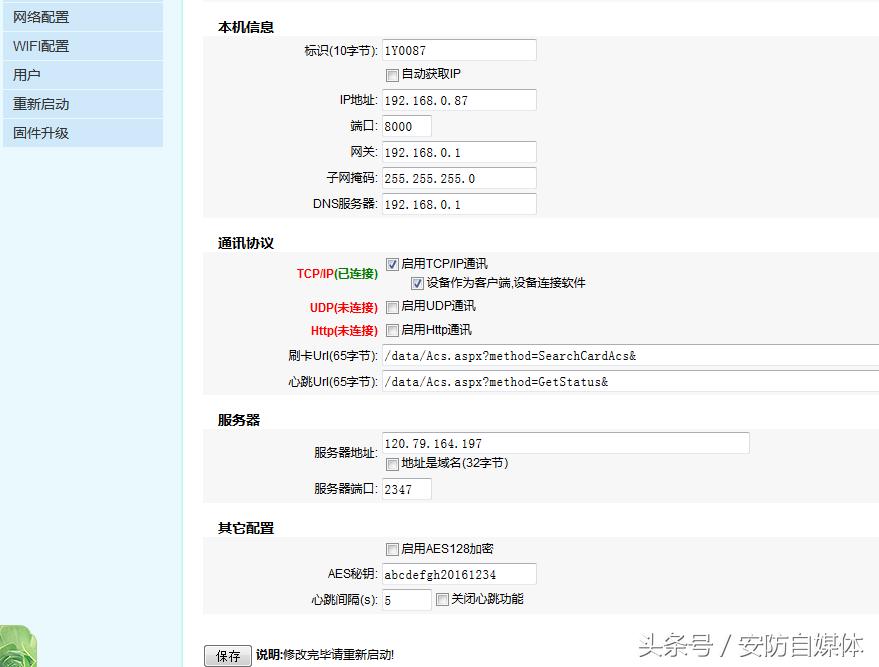This screenshot has height=667, width=879.
Task: Select the AES秘钥 input field
Action: [458, 575]
